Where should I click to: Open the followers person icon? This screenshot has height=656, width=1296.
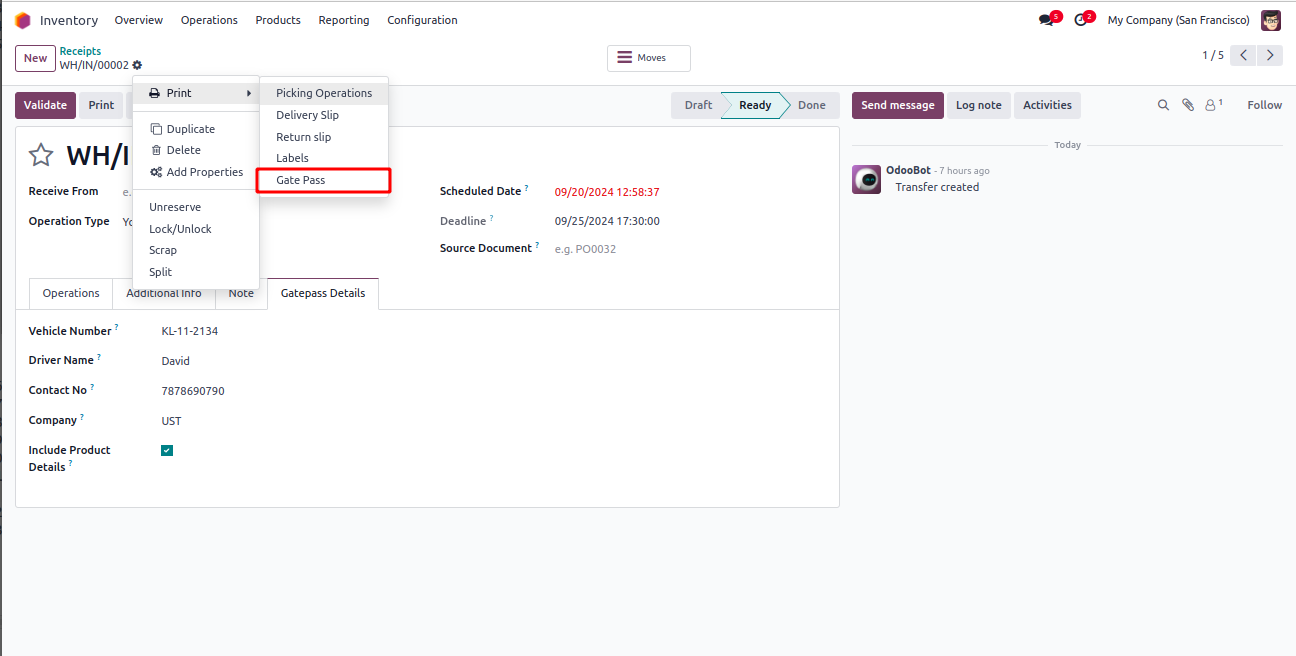point(1212,105)
